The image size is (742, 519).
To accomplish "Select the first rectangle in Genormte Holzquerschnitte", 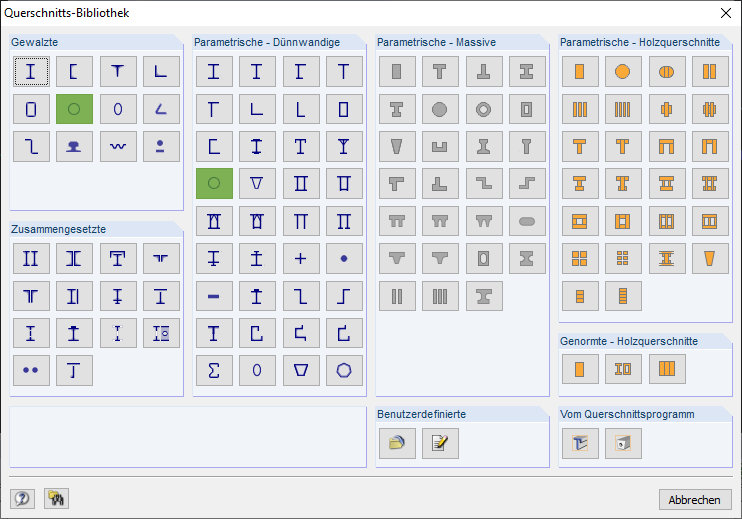I will 578,370.
